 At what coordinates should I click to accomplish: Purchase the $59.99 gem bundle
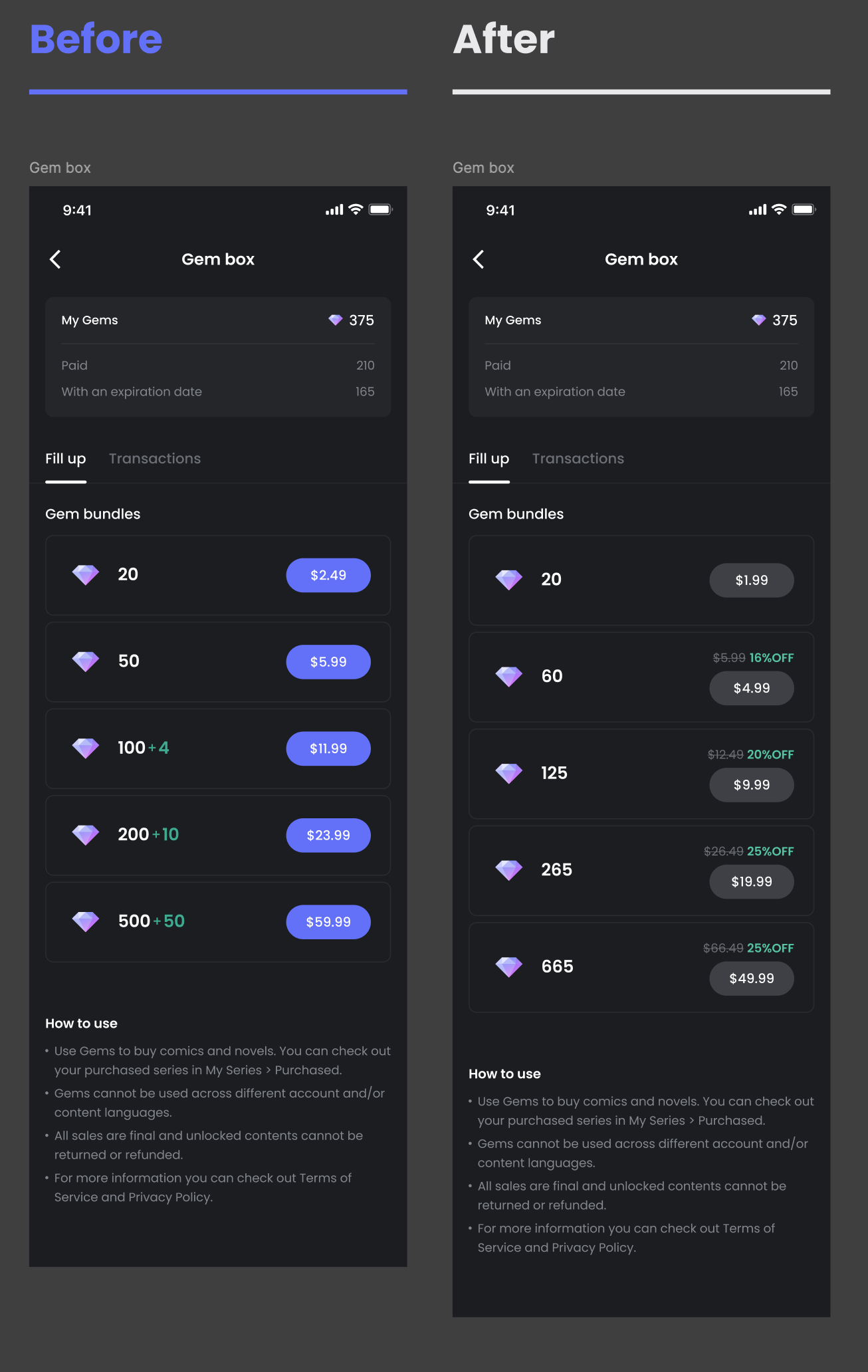[x=328, y=922]
